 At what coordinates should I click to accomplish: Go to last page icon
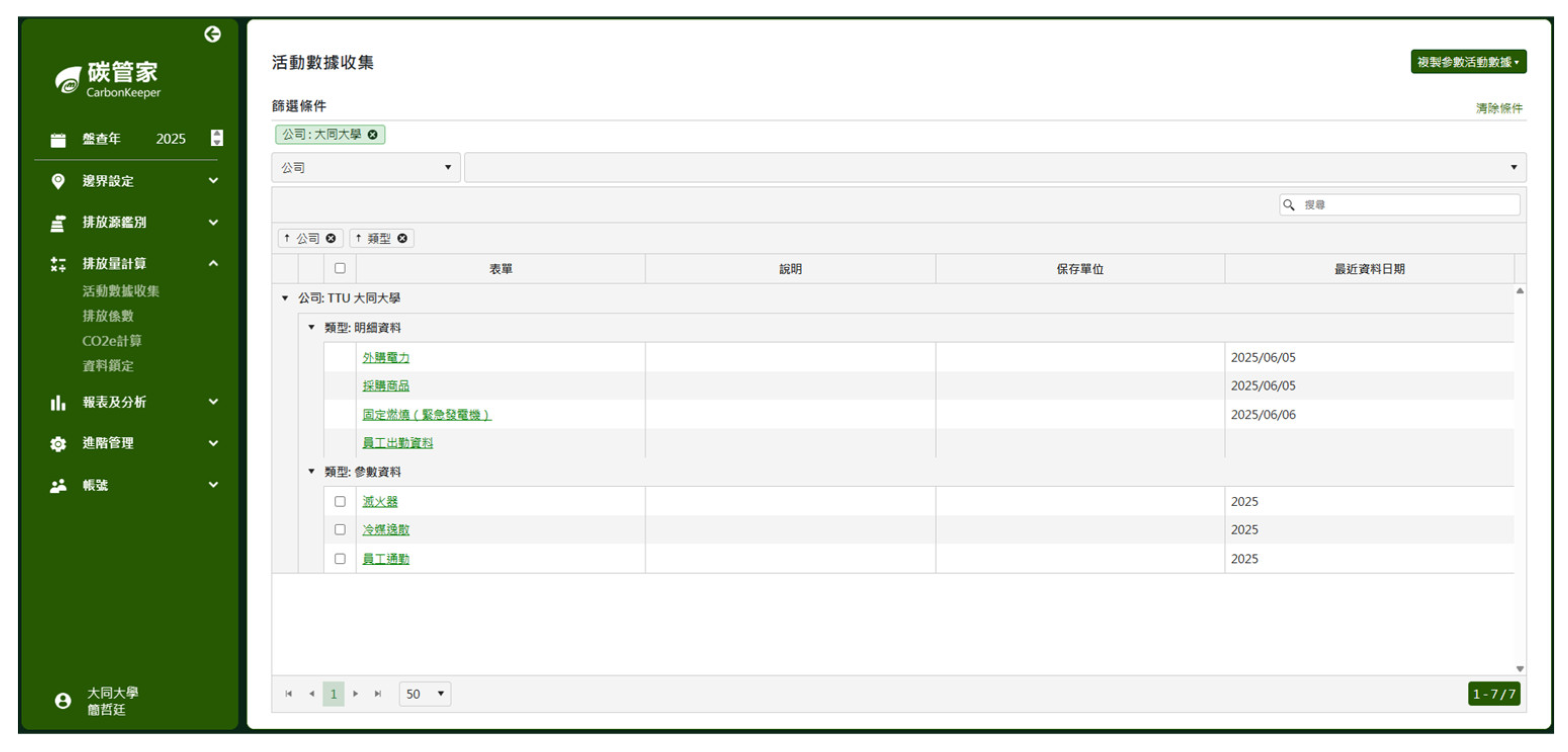point(378,693)
